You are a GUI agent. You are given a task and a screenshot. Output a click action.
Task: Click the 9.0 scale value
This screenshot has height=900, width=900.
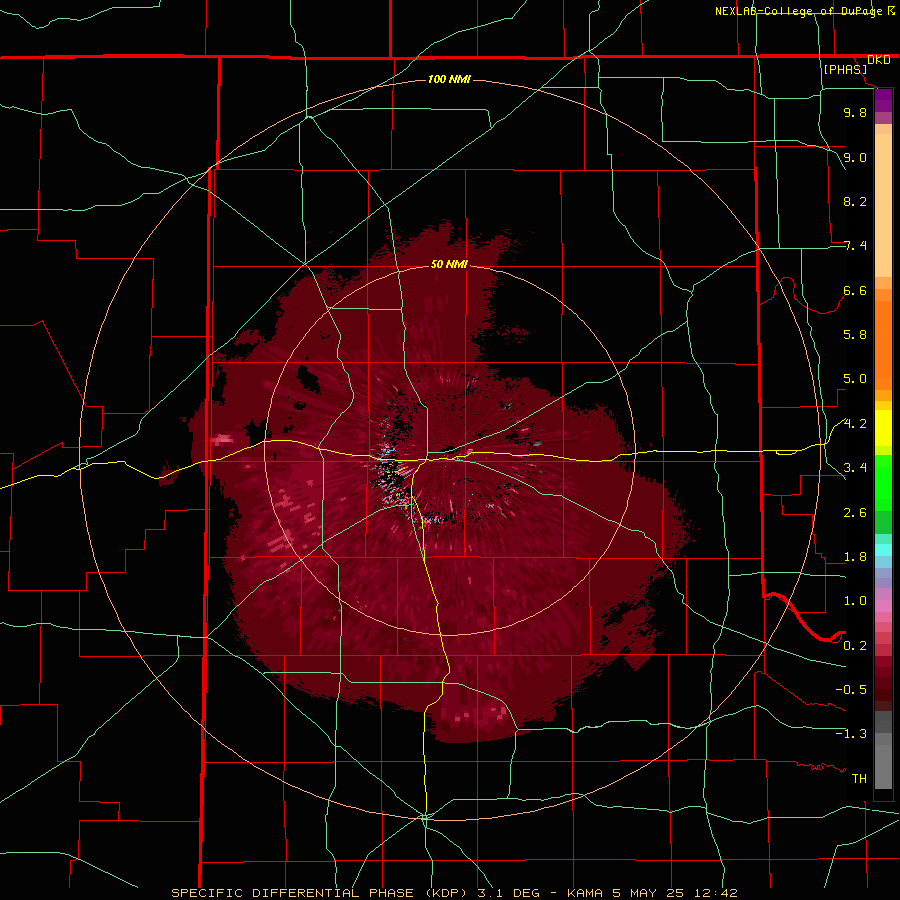point(855,157)
